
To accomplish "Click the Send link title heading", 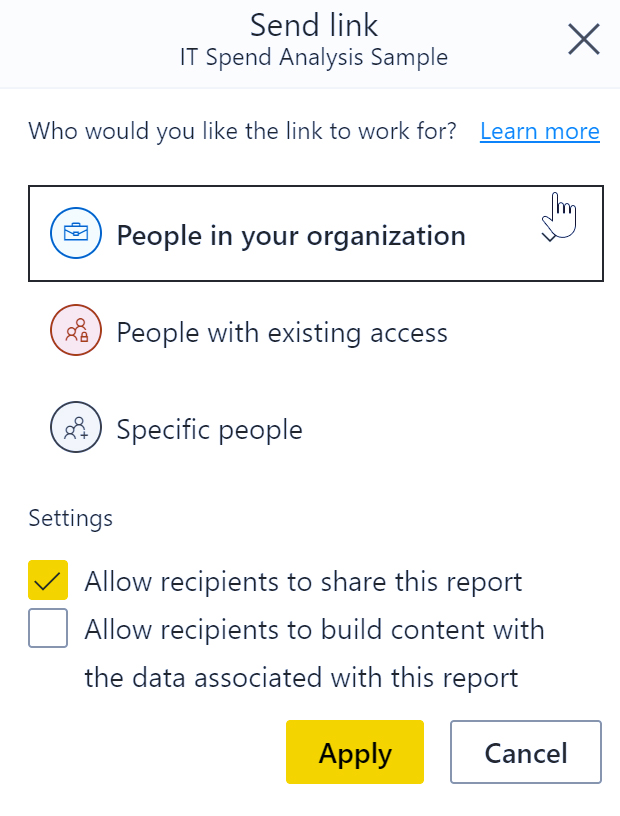I will point(314,25).
